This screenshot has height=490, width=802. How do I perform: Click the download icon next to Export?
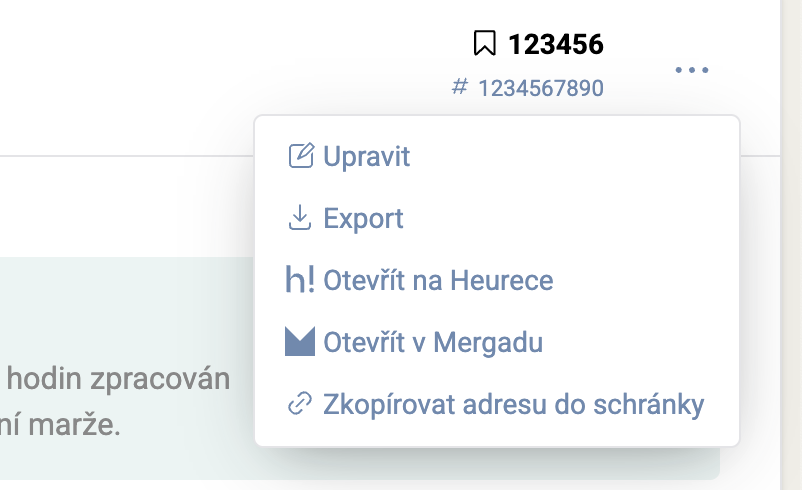tap(300, 218)
